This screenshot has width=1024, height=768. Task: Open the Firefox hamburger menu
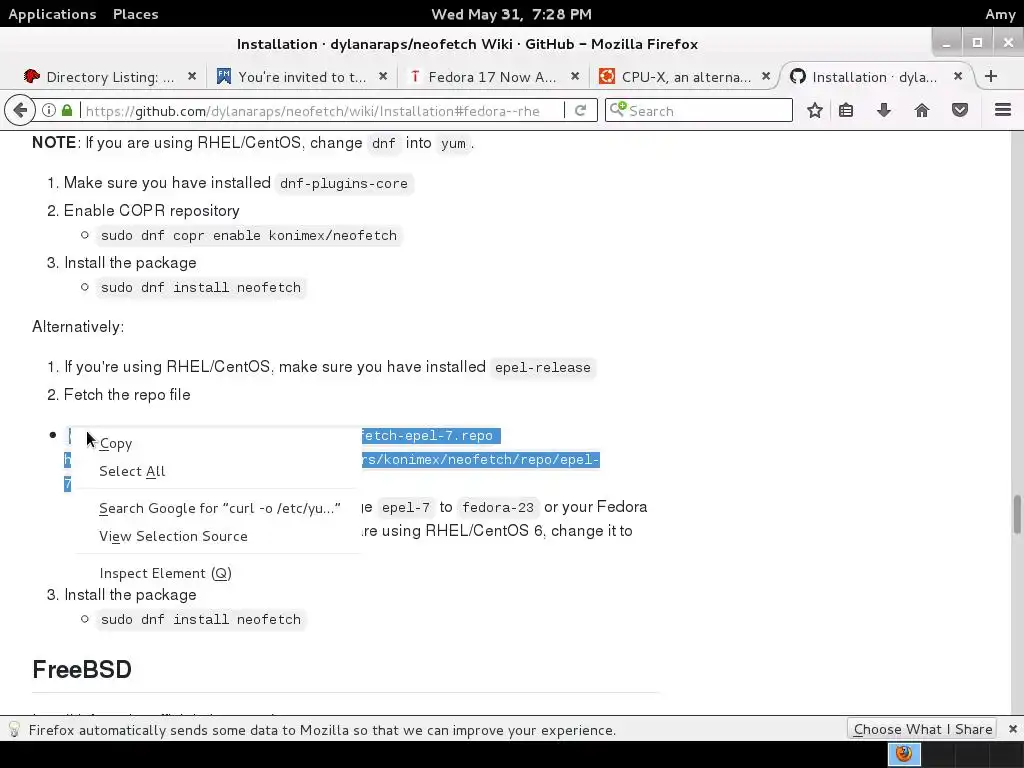[x=1003, y=110]
